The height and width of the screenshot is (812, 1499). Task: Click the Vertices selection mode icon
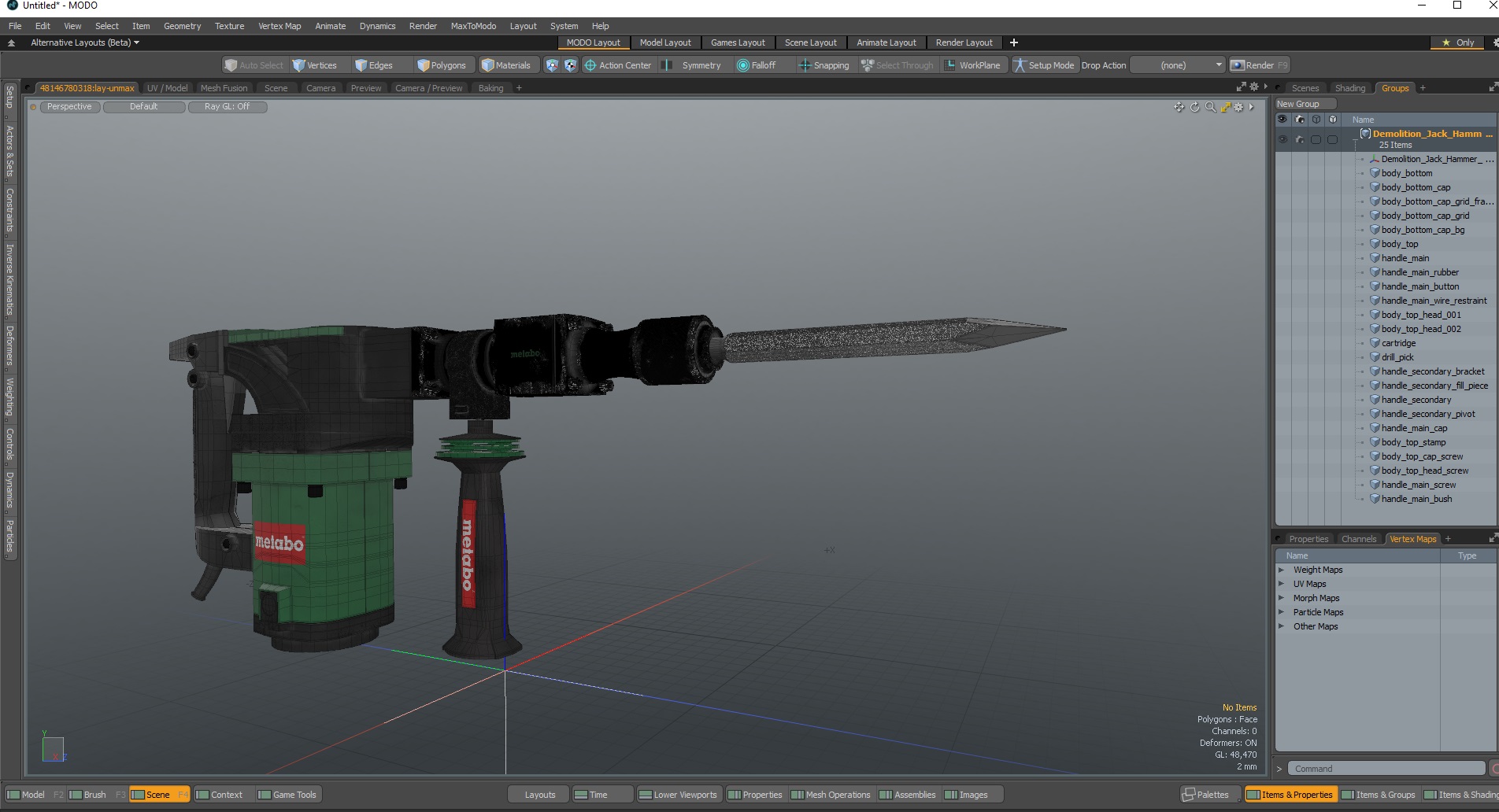(298, 65)
